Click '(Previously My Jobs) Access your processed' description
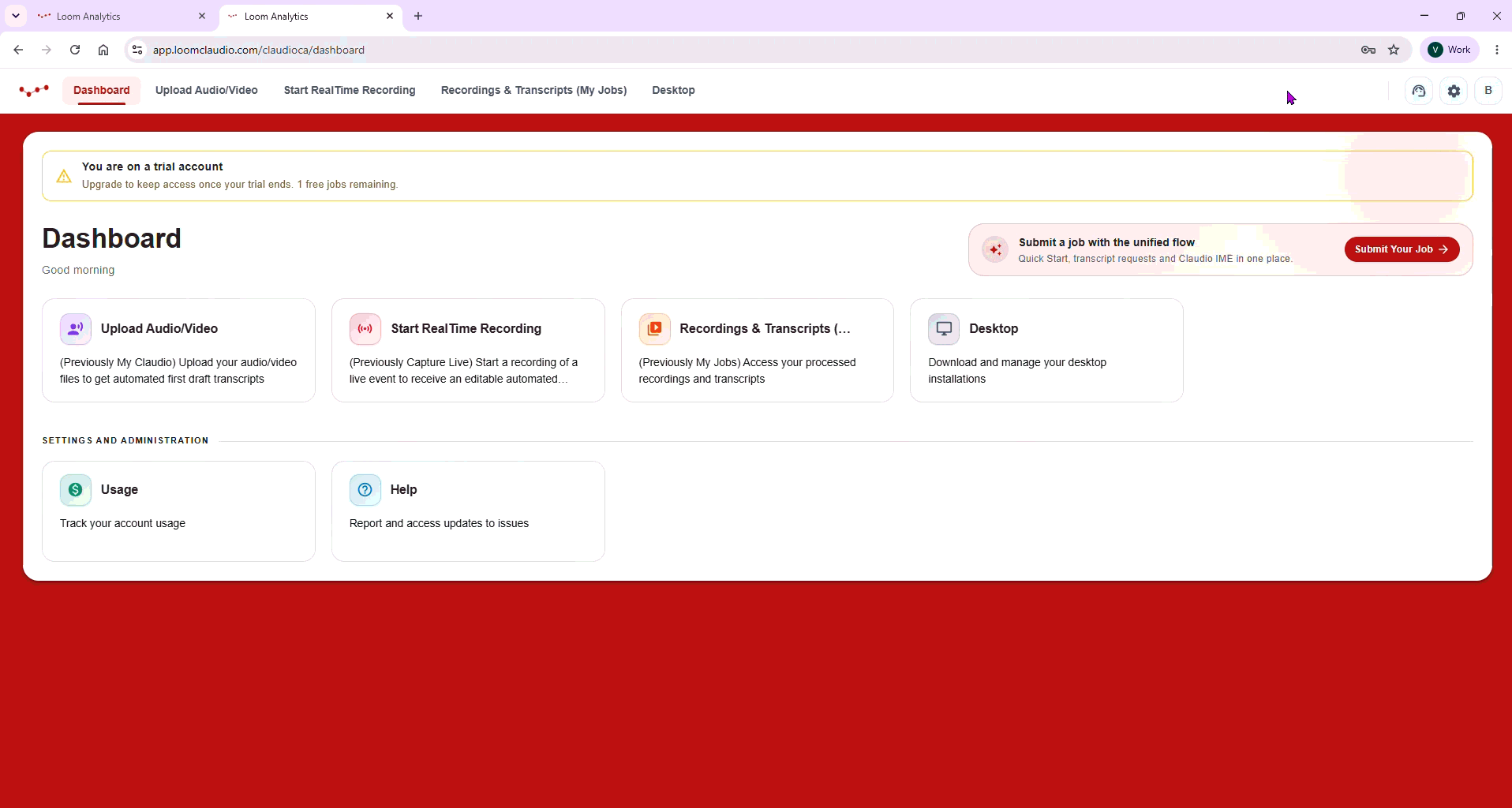Image resolution: width=1512 pixels, height=808 pixels. [747, 371]
